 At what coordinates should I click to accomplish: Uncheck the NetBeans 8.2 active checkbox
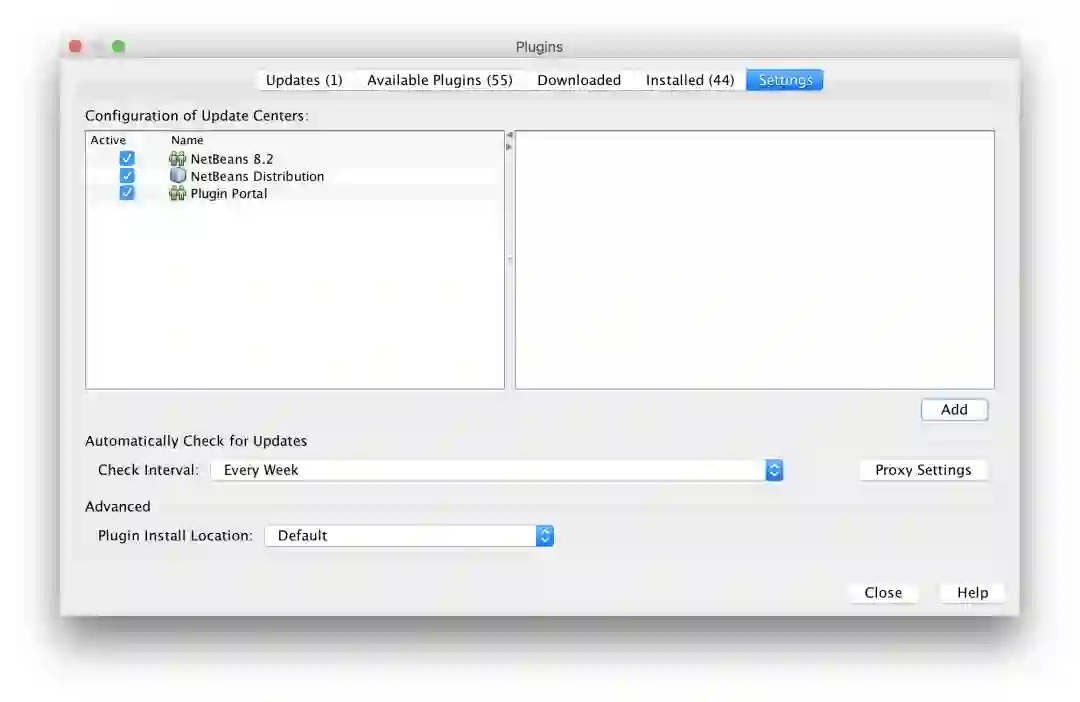point(127,158)
